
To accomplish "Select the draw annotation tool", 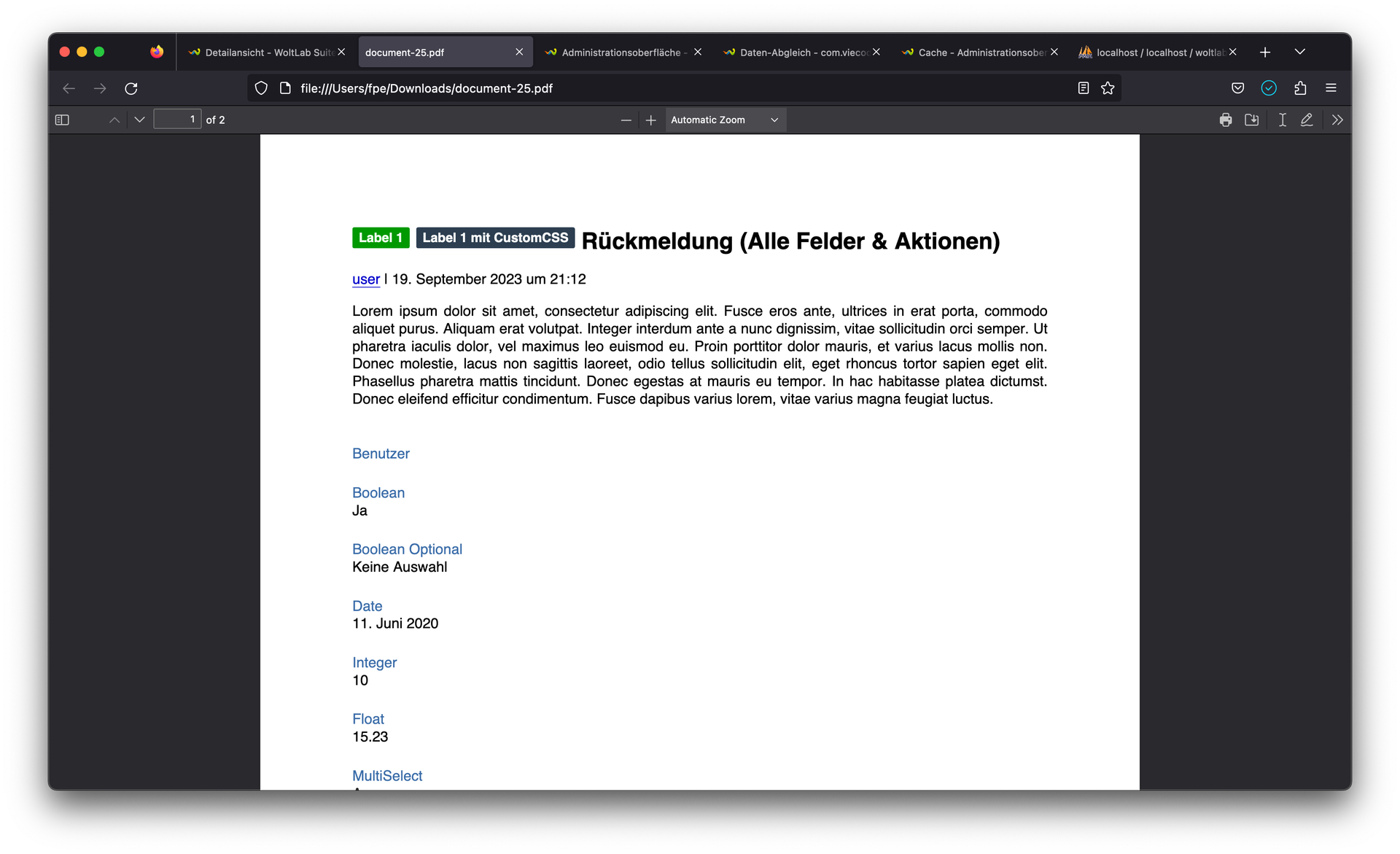I will [x=1307, y=120].
